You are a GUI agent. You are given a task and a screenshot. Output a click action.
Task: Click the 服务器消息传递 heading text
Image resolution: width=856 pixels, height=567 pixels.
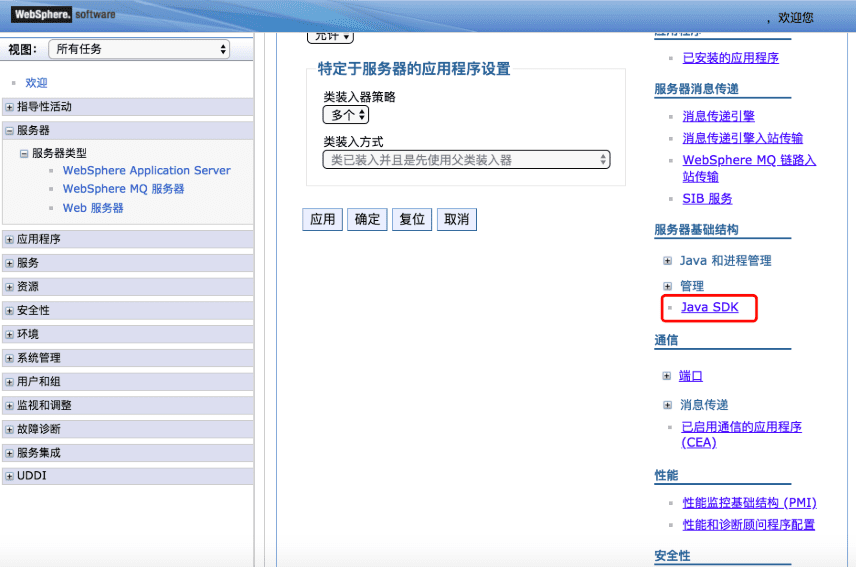coord(696,89)
